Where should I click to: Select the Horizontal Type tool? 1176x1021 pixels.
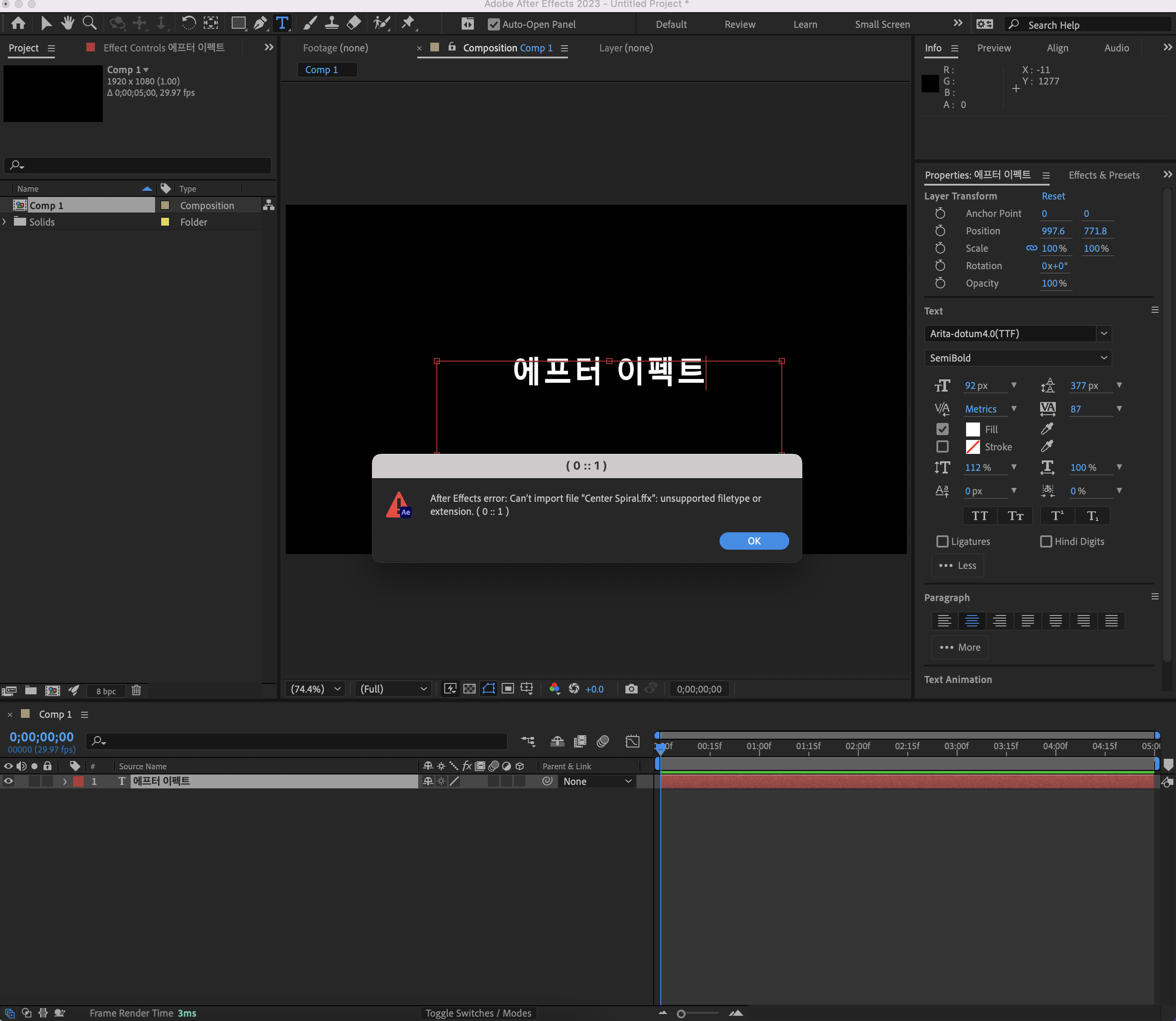[x=282, y=23]
